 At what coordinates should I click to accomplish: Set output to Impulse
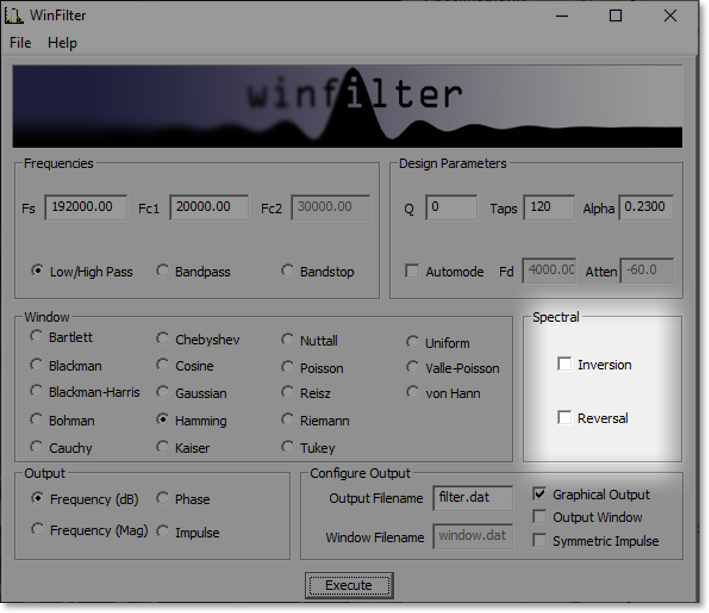(x=163, y=532)
